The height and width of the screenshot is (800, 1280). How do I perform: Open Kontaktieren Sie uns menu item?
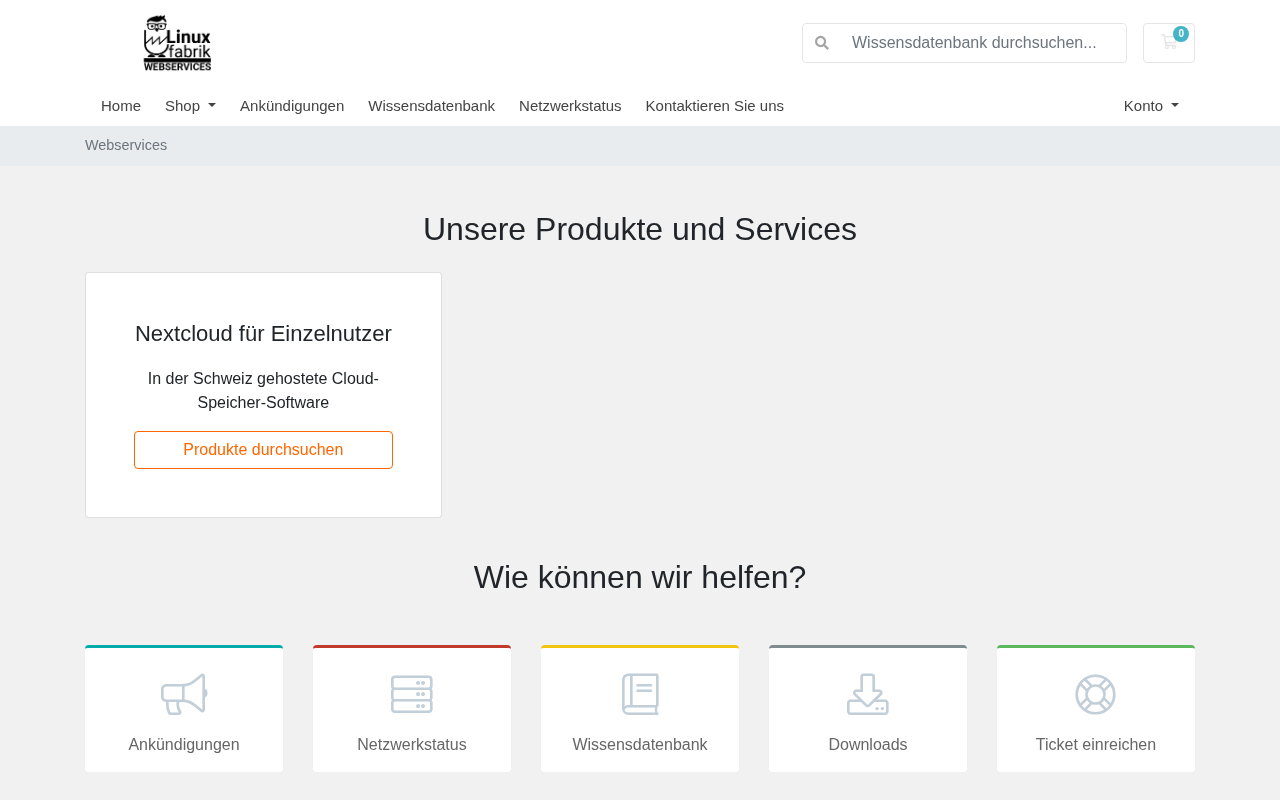click(715, 106)
